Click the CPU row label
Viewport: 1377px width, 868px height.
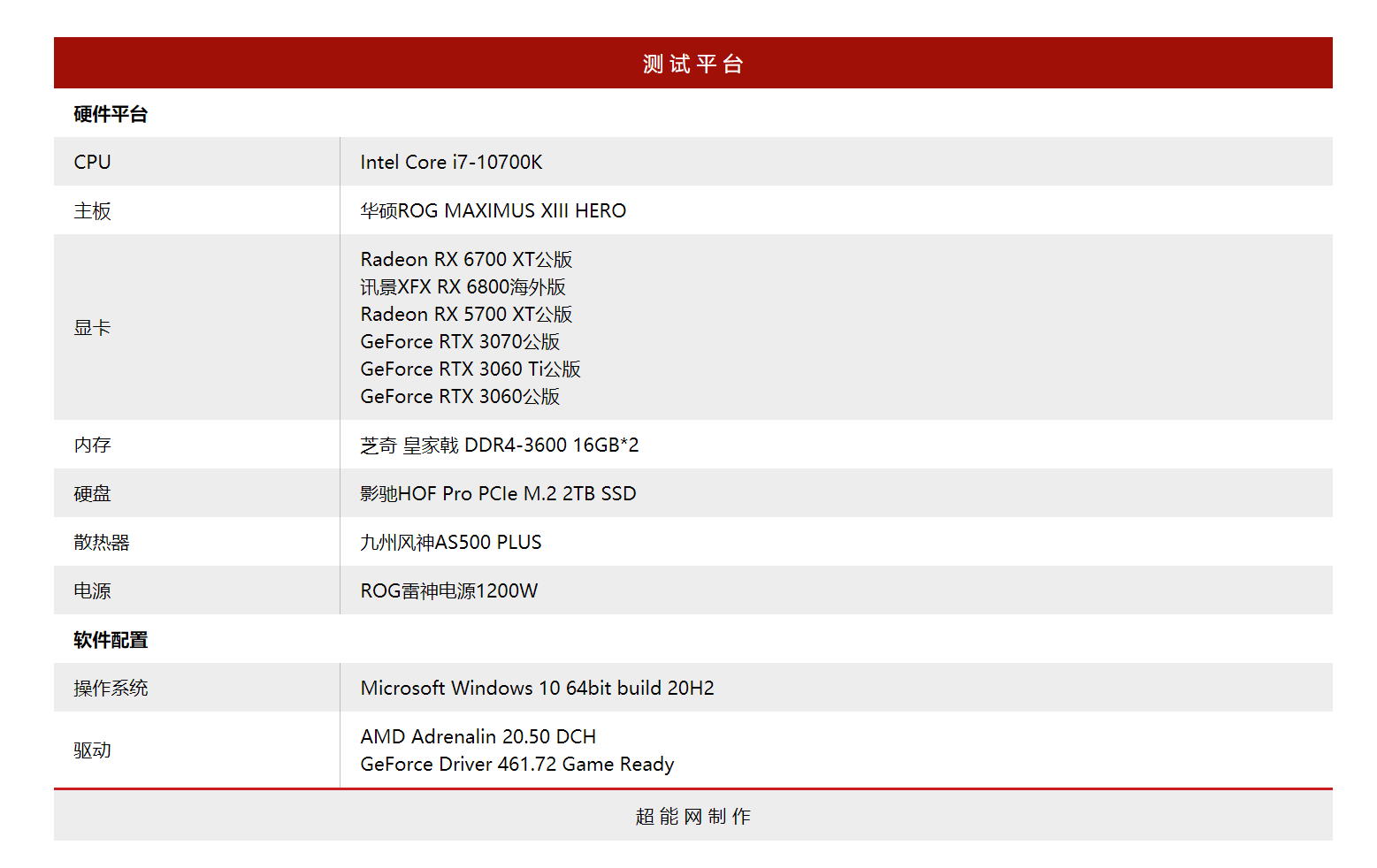93,162
